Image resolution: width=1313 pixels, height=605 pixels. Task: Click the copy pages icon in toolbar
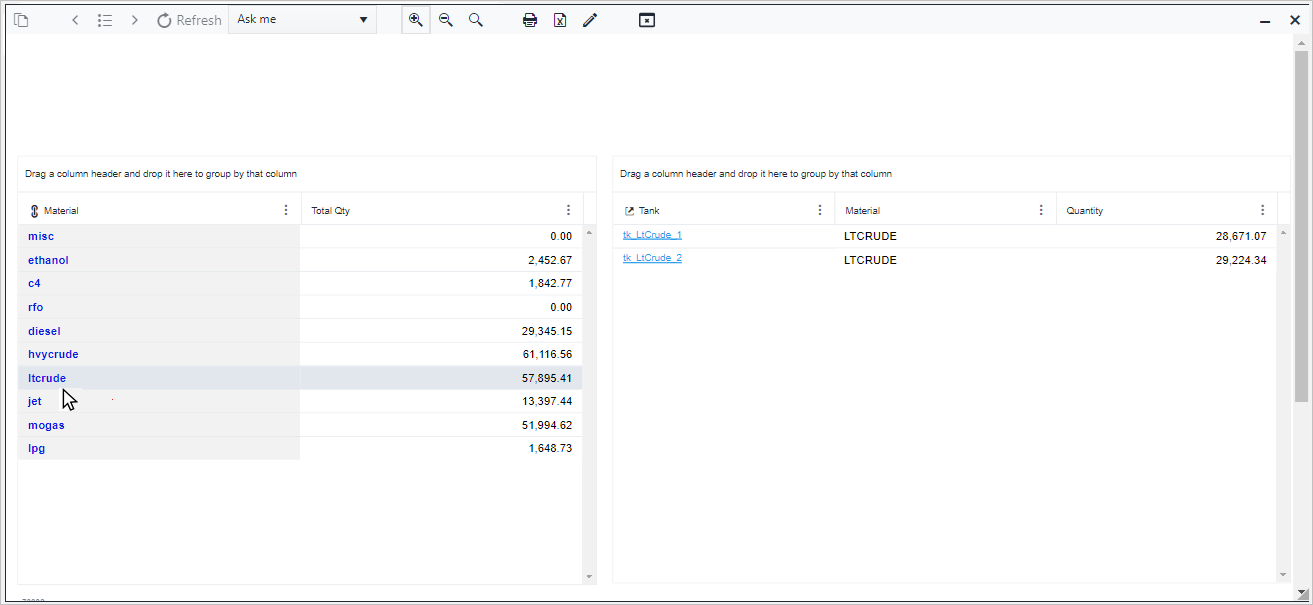[21, 20]
